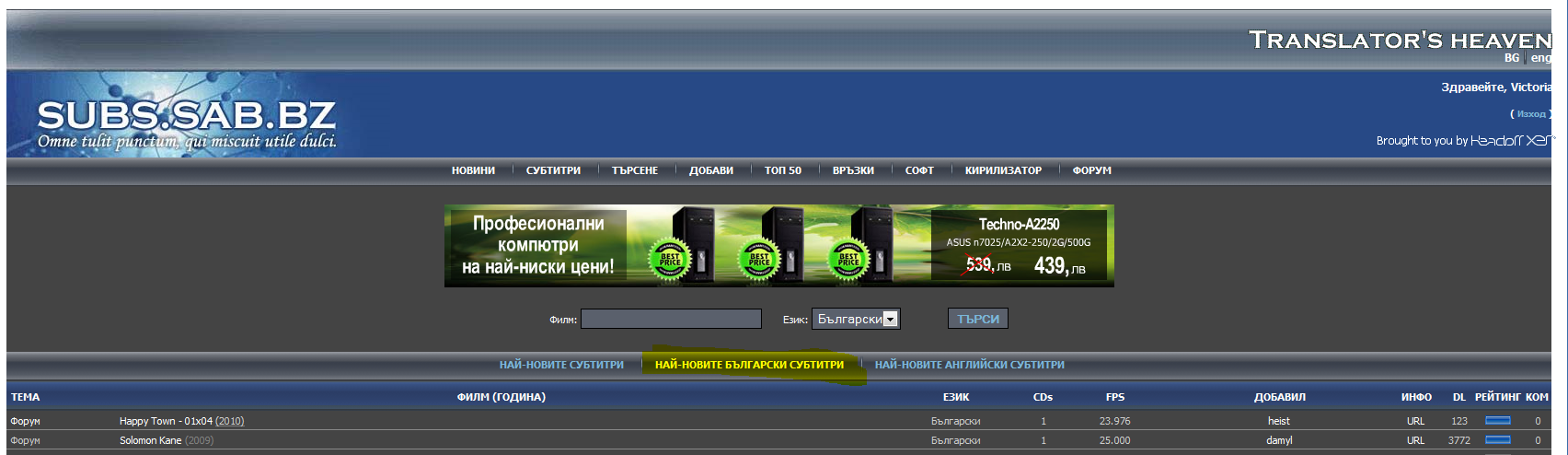1568x455 pixels.
Task: Sort by ФИЛМ (ГОДИНА) column header
Action: pos(502,397)
